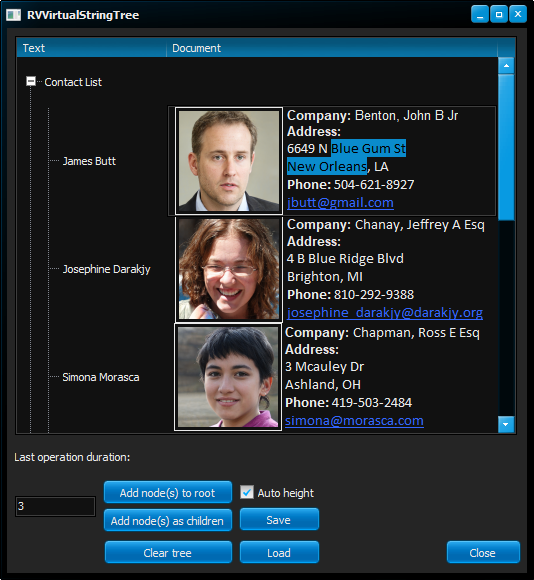Click the scrollbar up arrow

506,65
